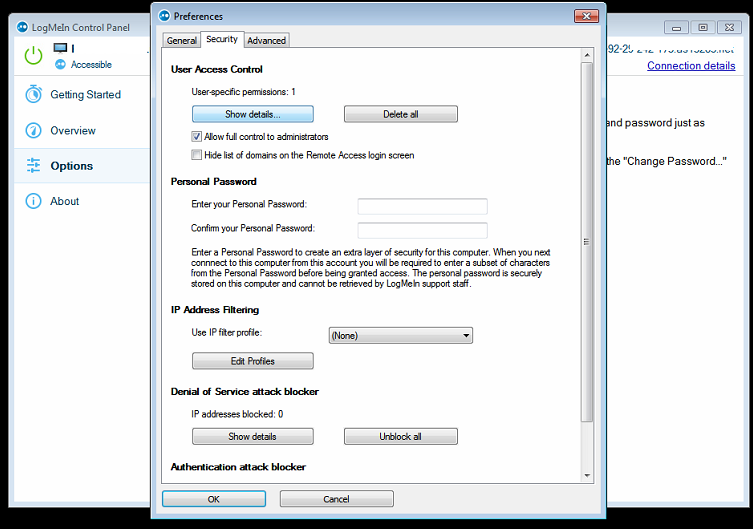
Task: Click the vertical scrollbar thumb in Preferences
Action: (587, 242)
